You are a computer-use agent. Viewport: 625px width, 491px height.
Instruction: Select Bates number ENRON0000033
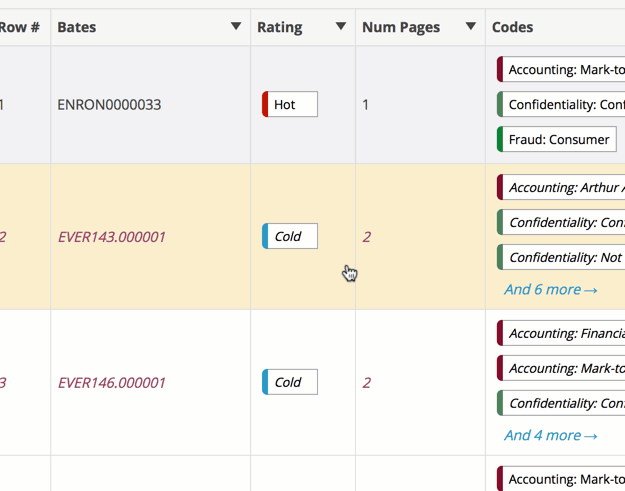tap(109, 105)
